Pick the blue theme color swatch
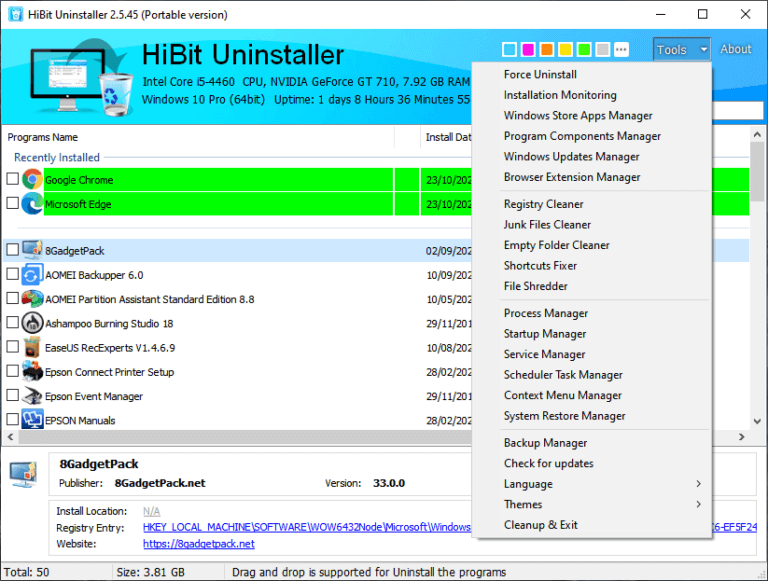This screenshot has width=768, height=581. [x=509, y=49]
